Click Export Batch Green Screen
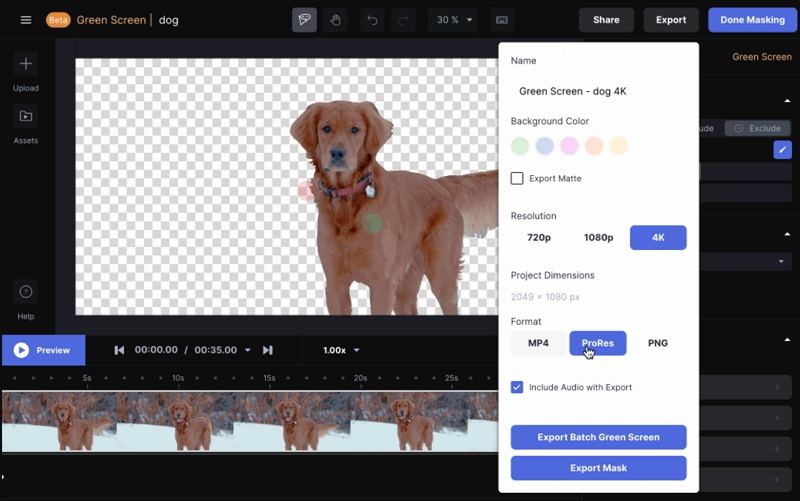Screen dimensions: 800x501 coord(598,437)
